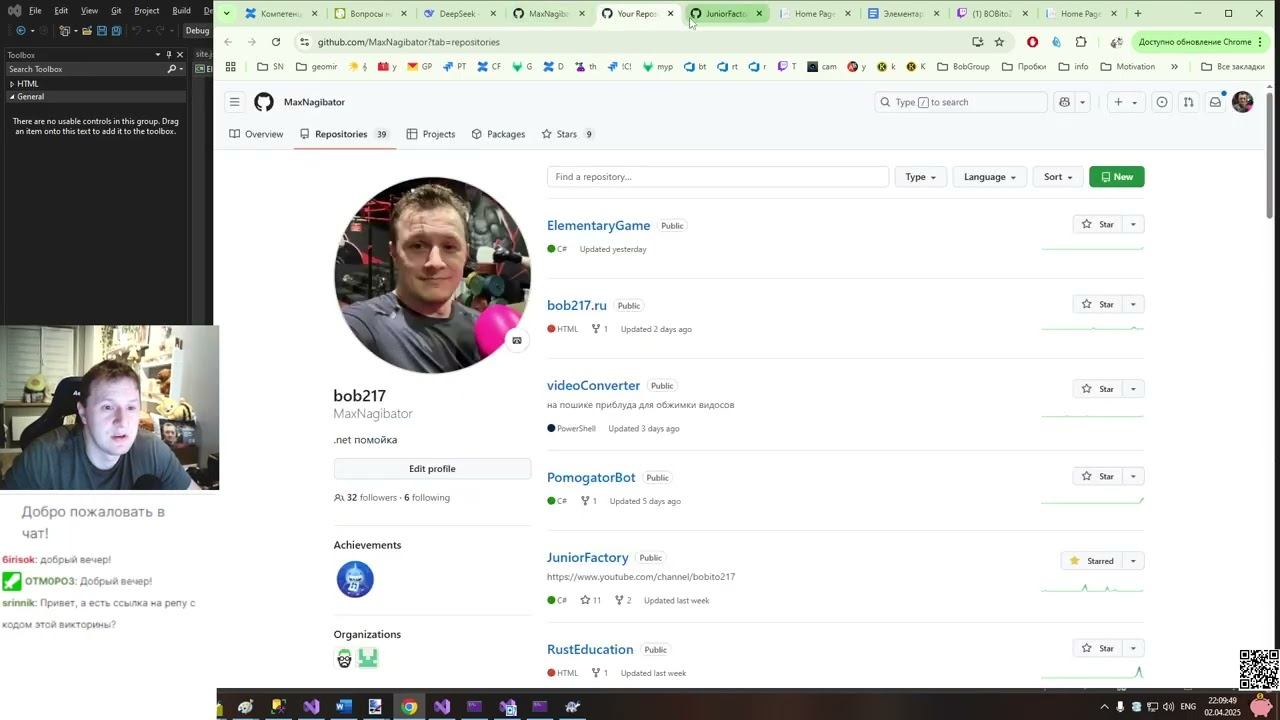The height and width of the screenshot is (720, 1280).
Task: Open the first organization avatar
Action: click(344, 658)
